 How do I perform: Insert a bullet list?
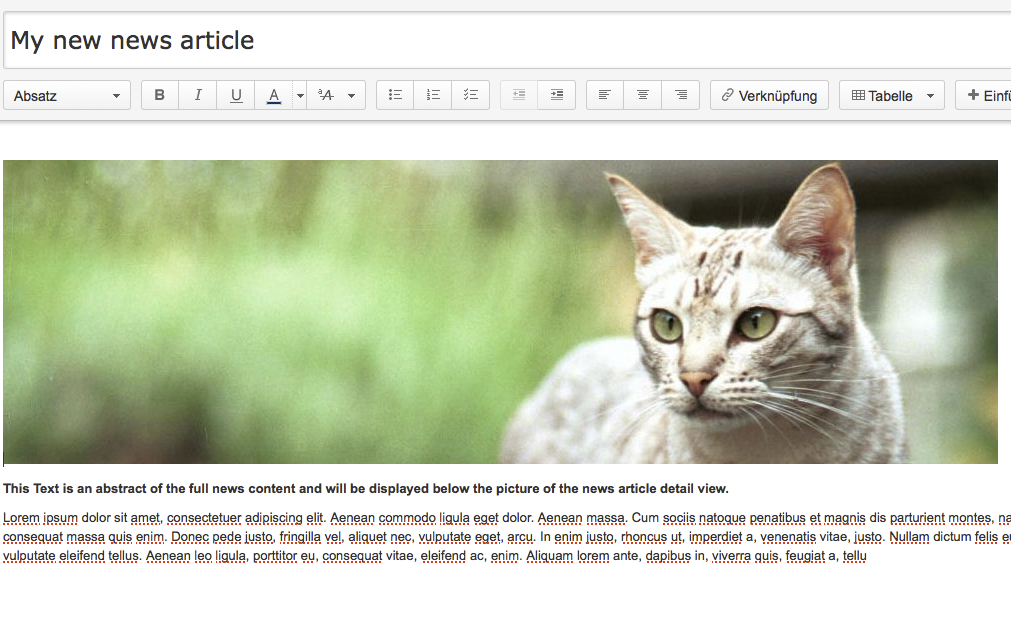395,96
